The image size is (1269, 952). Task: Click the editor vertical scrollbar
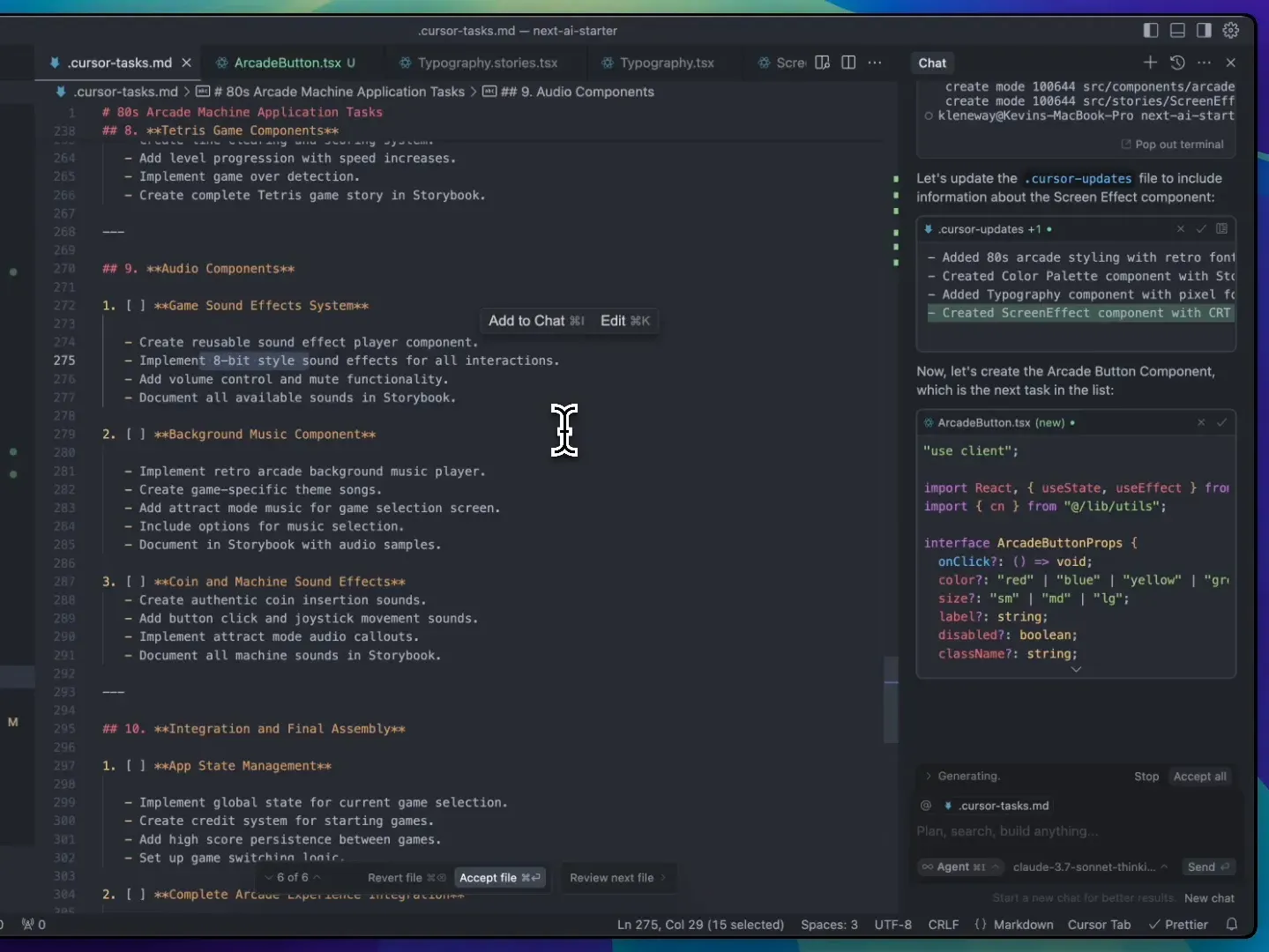tap(892, 700)
